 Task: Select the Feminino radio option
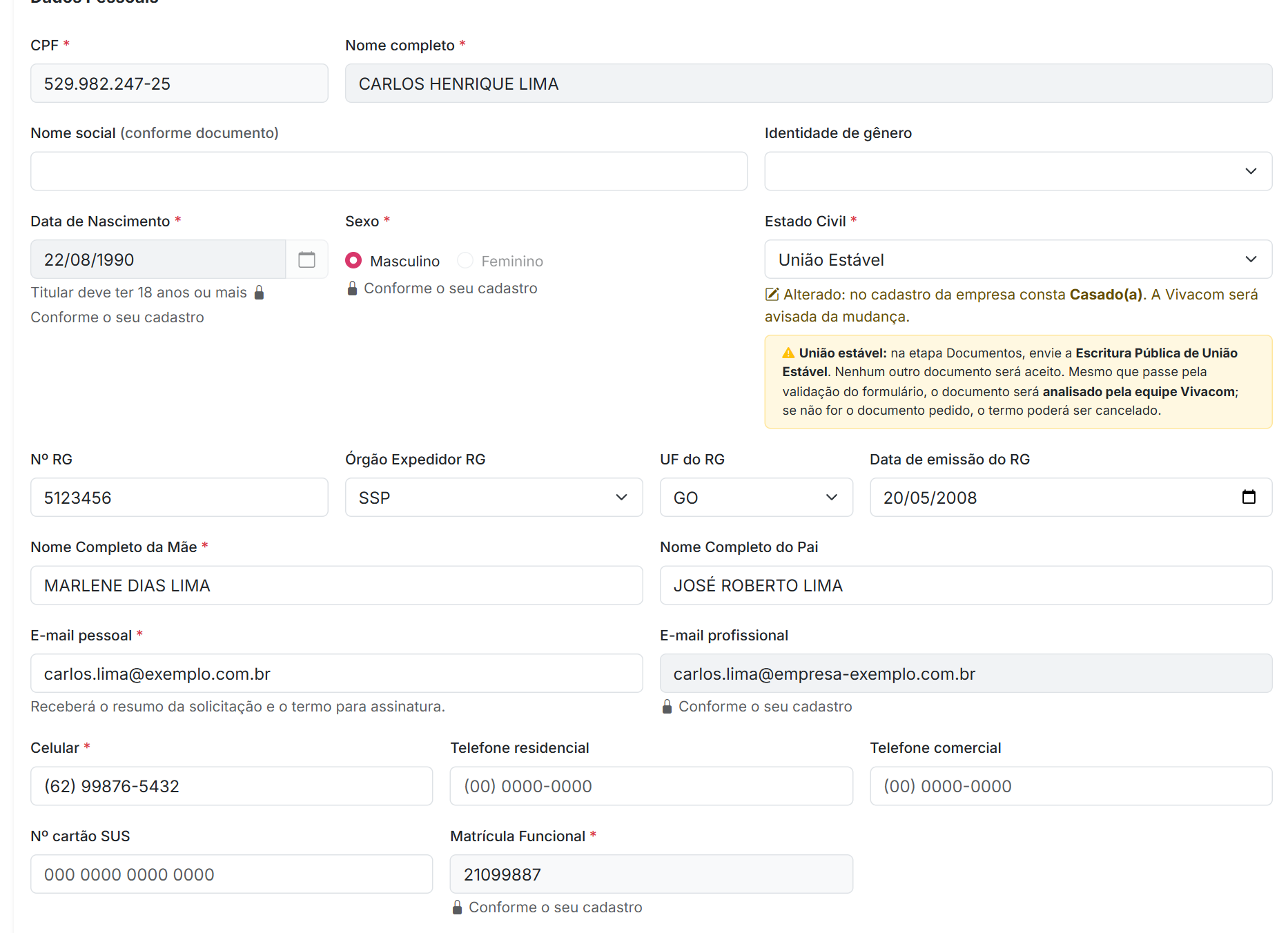tap(465, 260)
